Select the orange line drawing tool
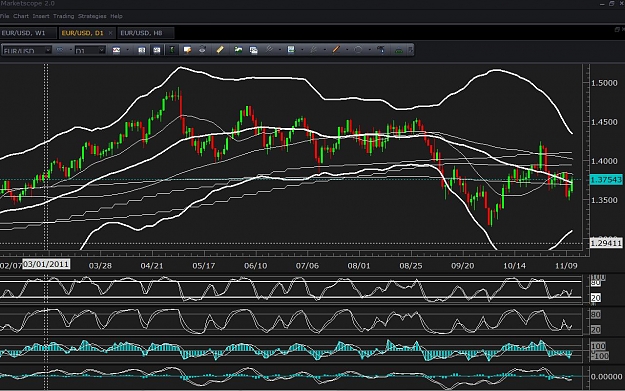Image resolution: width=625 pixels, height=391 pixels. pyautogui.click(x=336, y=50)
